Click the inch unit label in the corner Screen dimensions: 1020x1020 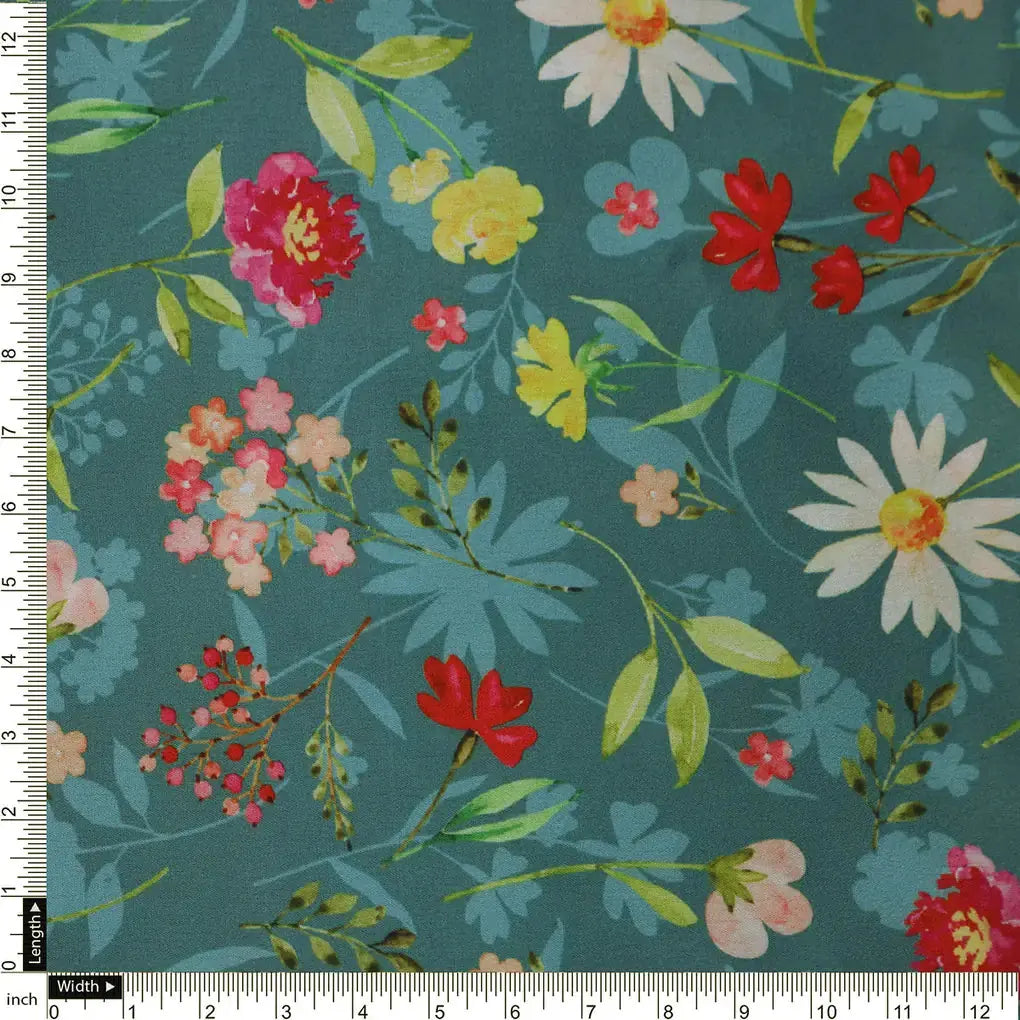[22, 998]
